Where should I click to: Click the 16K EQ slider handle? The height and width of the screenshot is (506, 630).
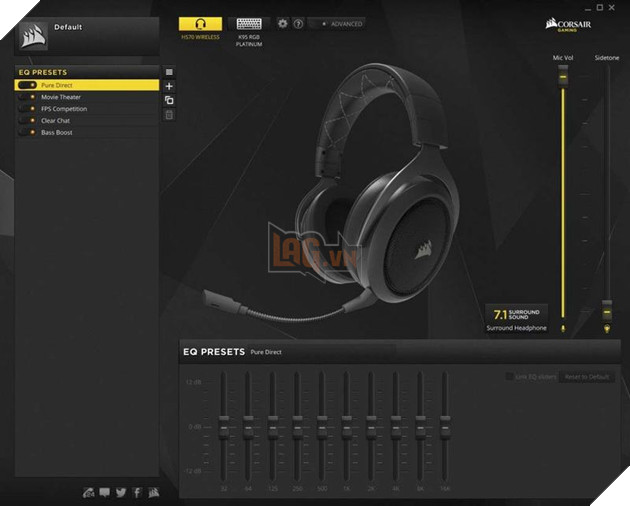coord(445,428)
